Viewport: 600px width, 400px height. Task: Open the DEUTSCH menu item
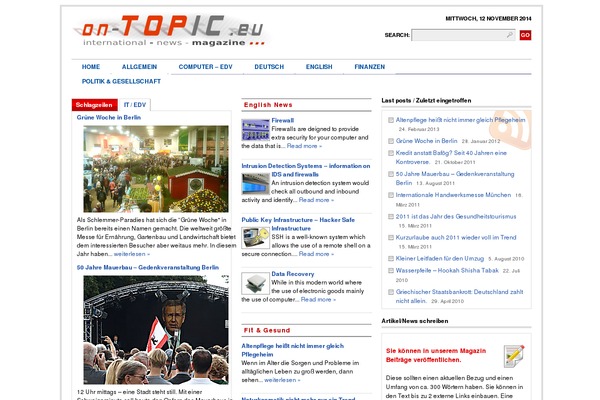pos(269,67)
